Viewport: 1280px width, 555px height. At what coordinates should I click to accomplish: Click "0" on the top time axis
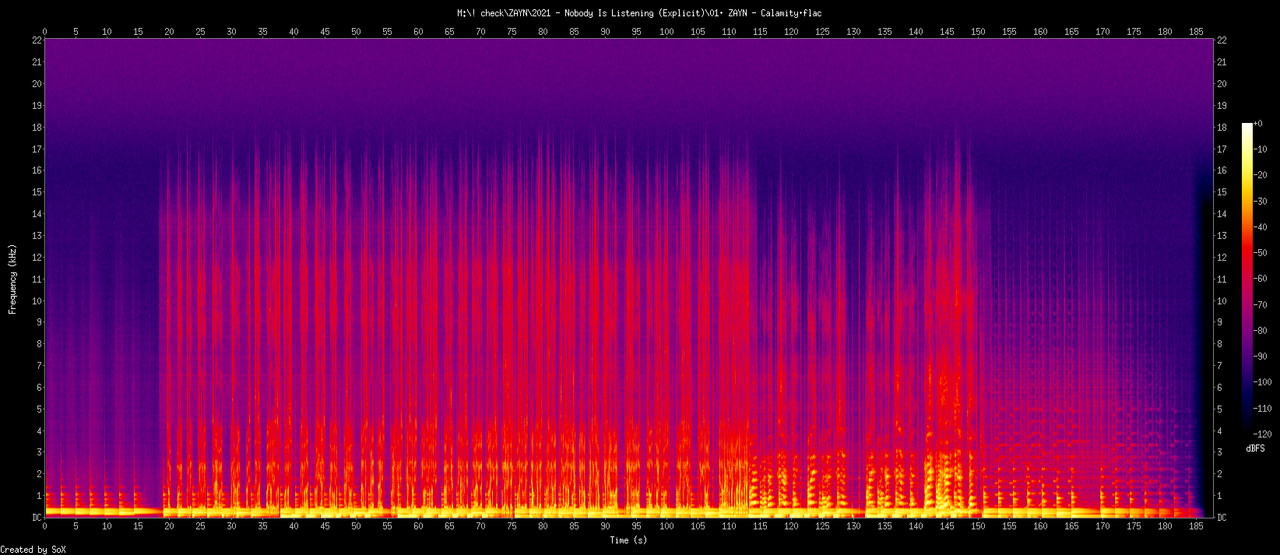(x=45, y=32)
